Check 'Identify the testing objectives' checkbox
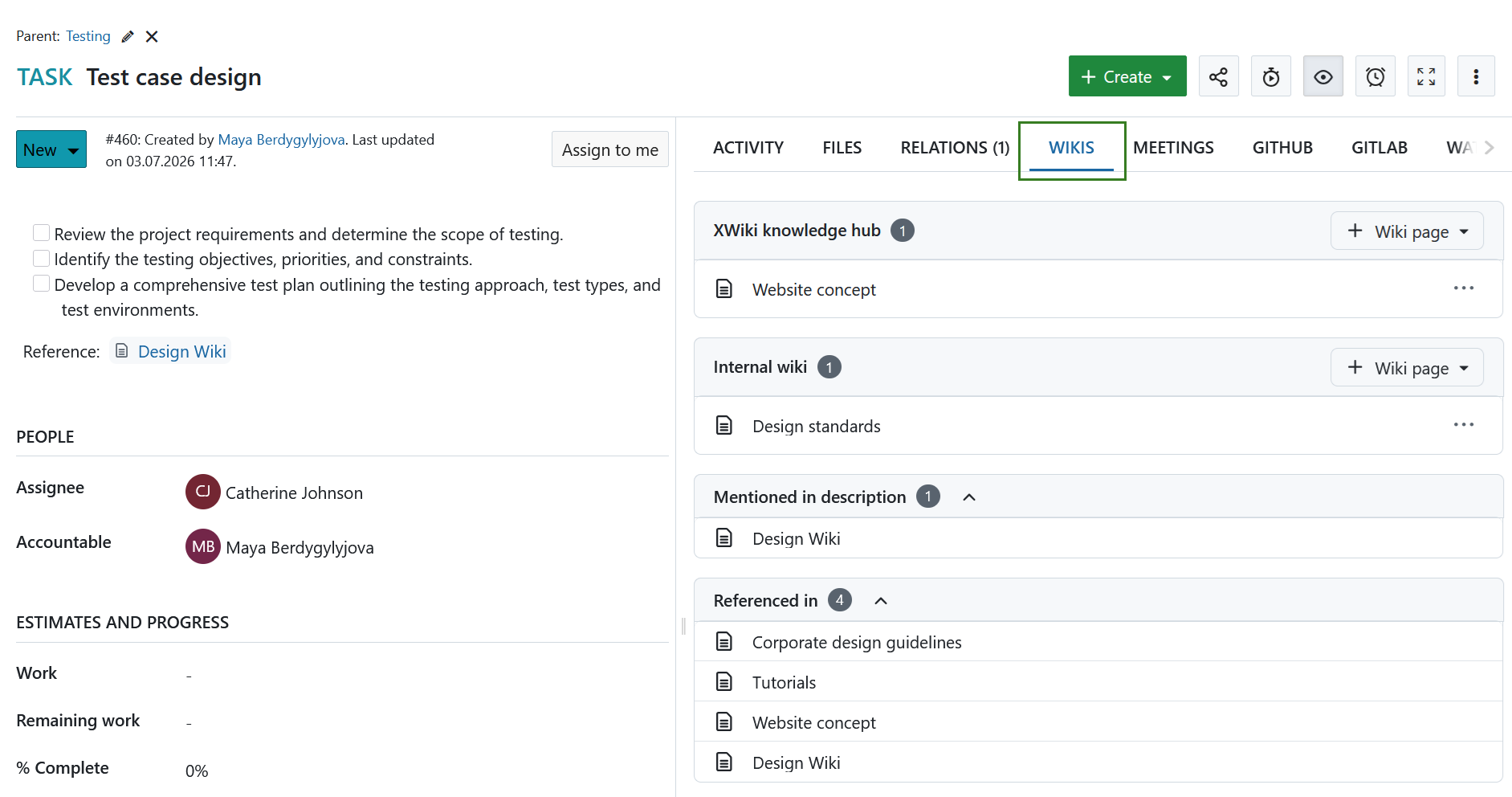The image size is (1512, 797). pyautogui.click(x=41, y=258)
